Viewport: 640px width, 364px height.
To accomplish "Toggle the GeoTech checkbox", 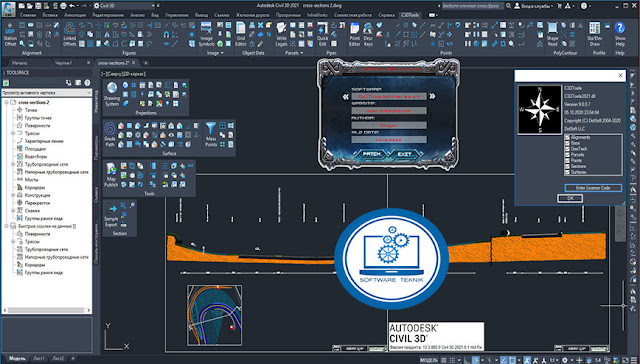I will [567, 149].
